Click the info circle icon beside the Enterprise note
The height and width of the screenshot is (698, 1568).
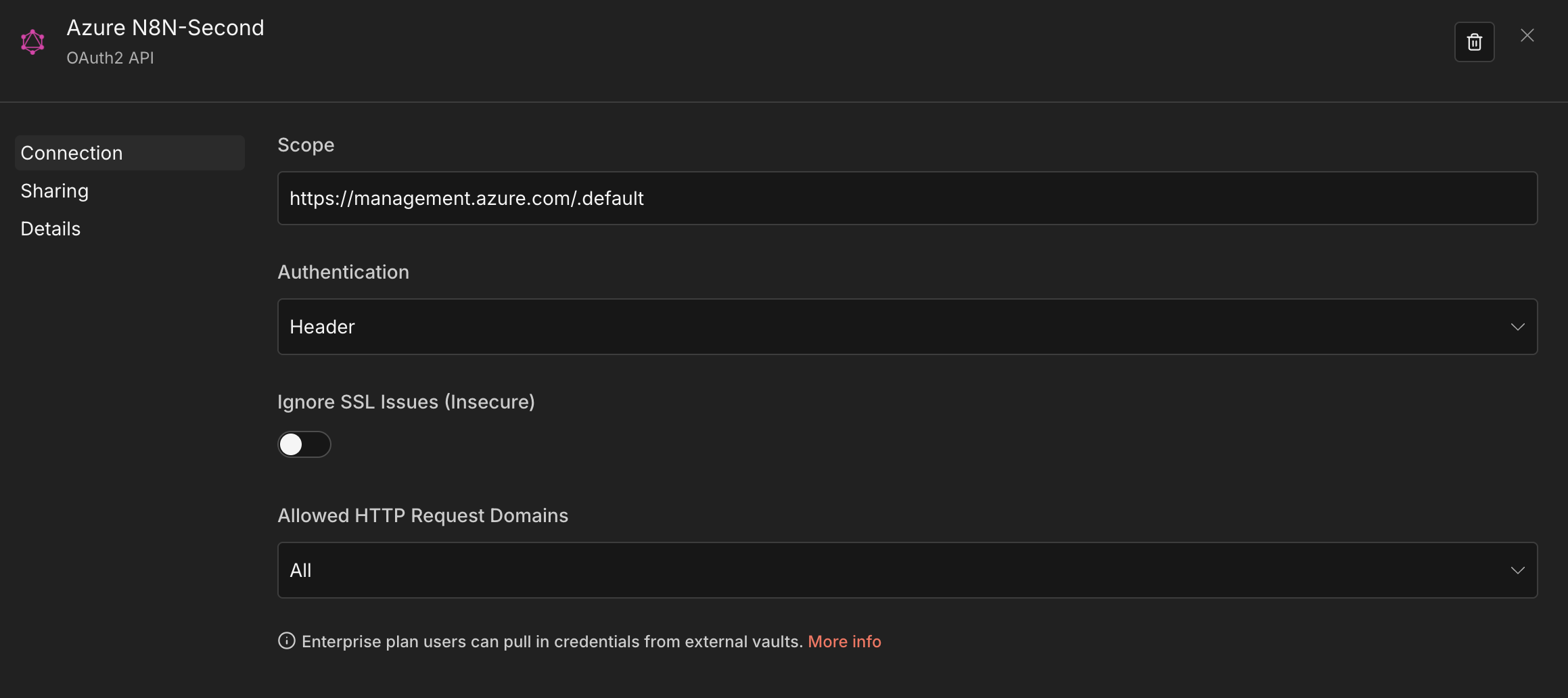pos(287,641)
